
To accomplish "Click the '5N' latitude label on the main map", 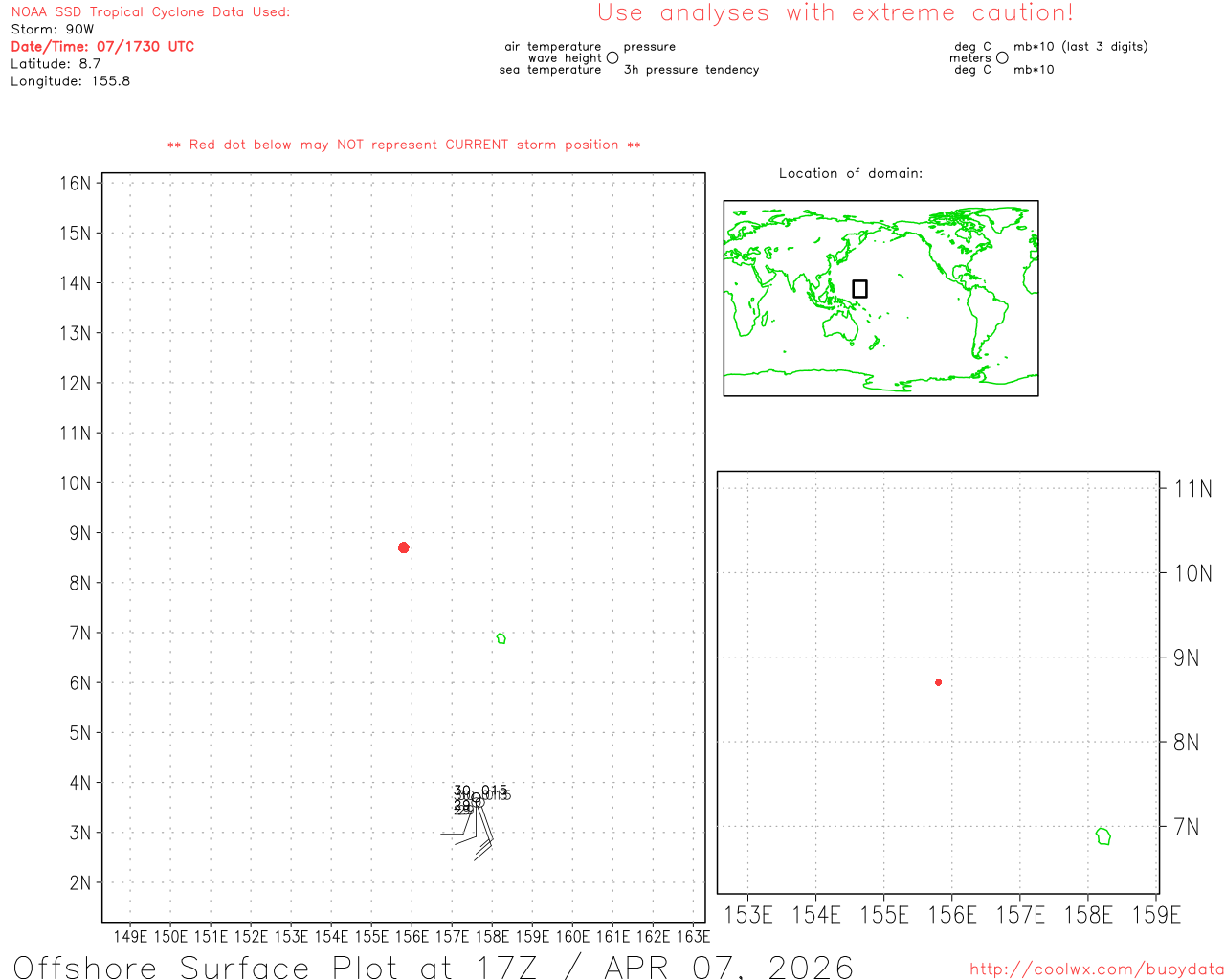I will [x=80, y=733].
